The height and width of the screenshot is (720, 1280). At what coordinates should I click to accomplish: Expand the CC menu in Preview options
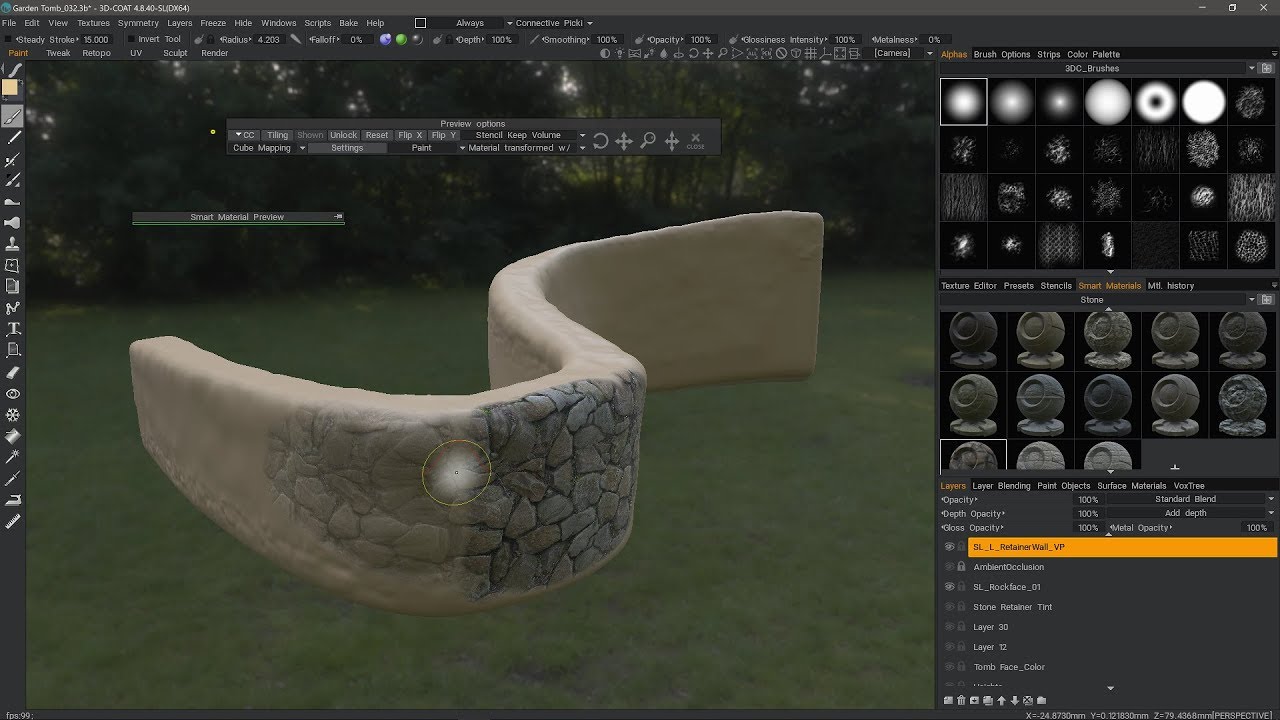(245, 135)
